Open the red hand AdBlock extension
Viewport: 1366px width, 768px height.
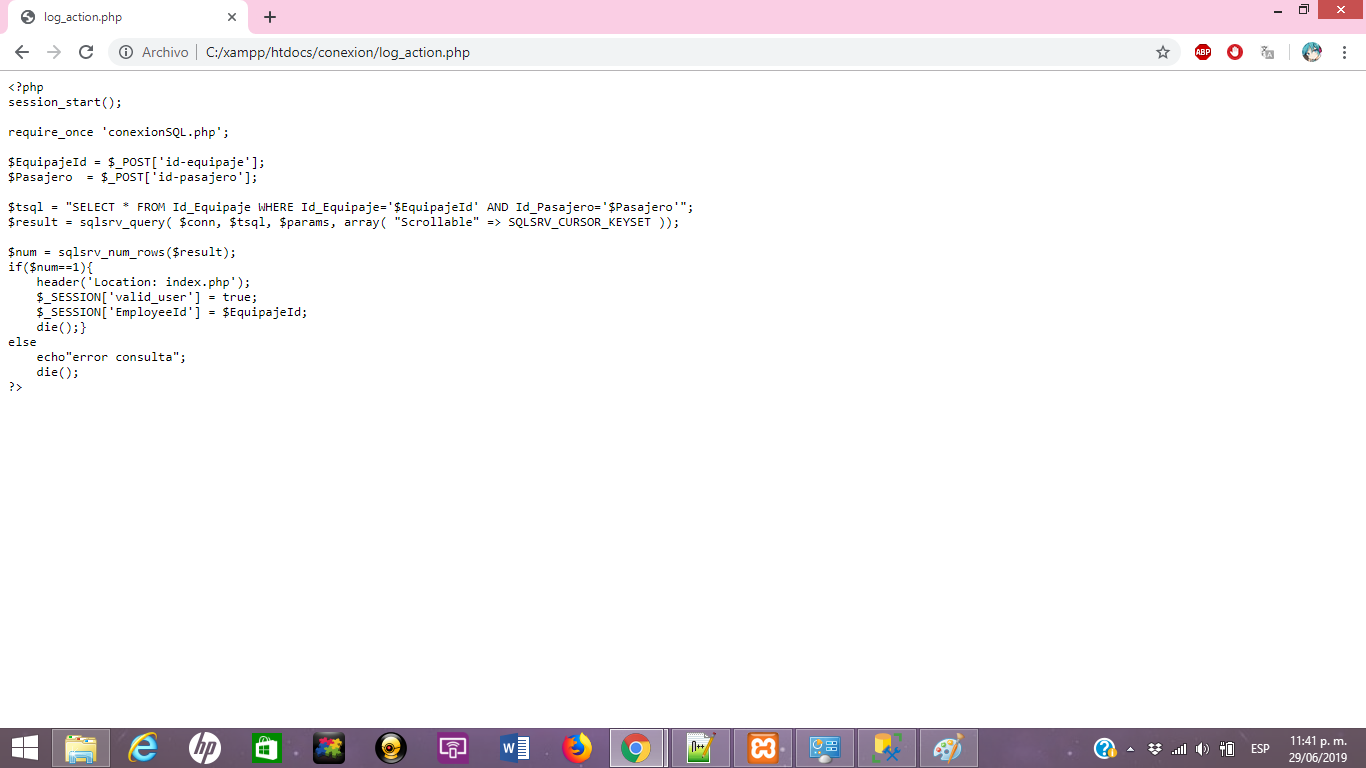click(x=1235, y=52)
